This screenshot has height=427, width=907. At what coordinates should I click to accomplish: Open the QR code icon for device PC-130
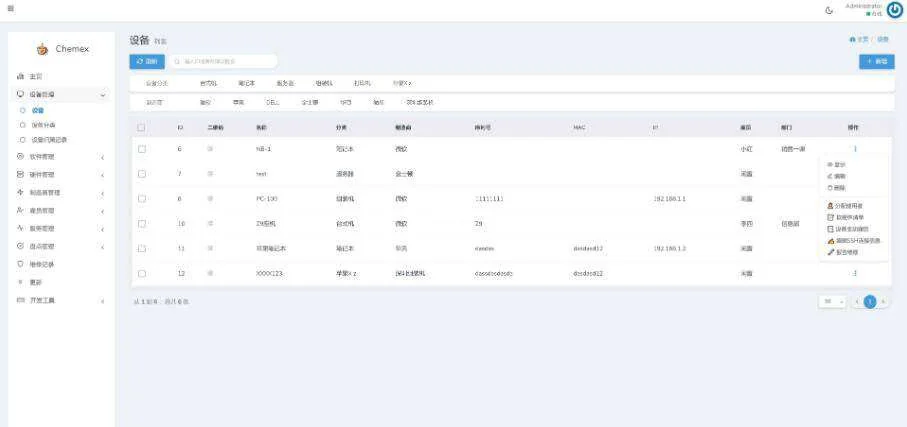click(x=210, y=198)
